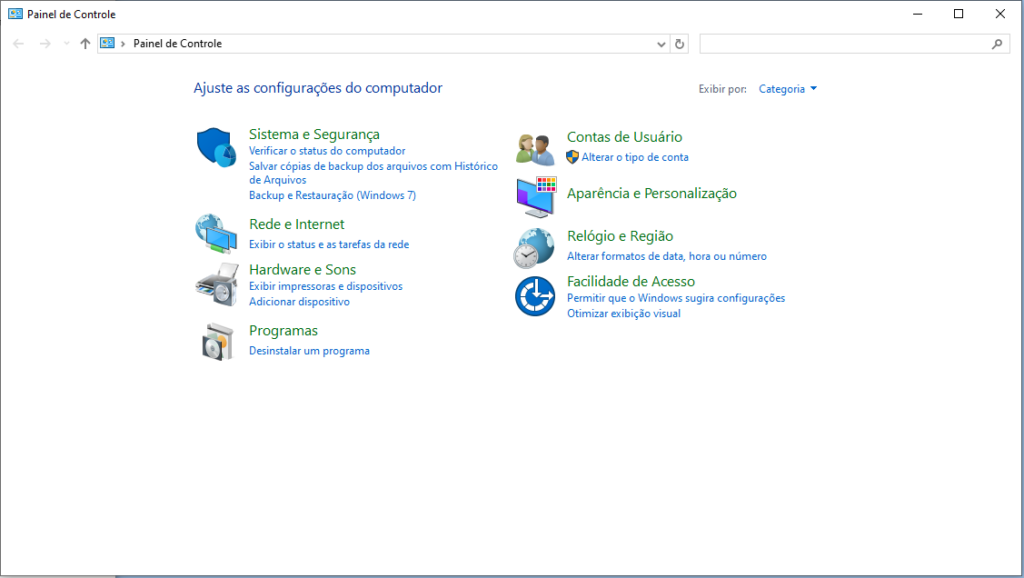Maximize the Painel de Controle window

959,14
